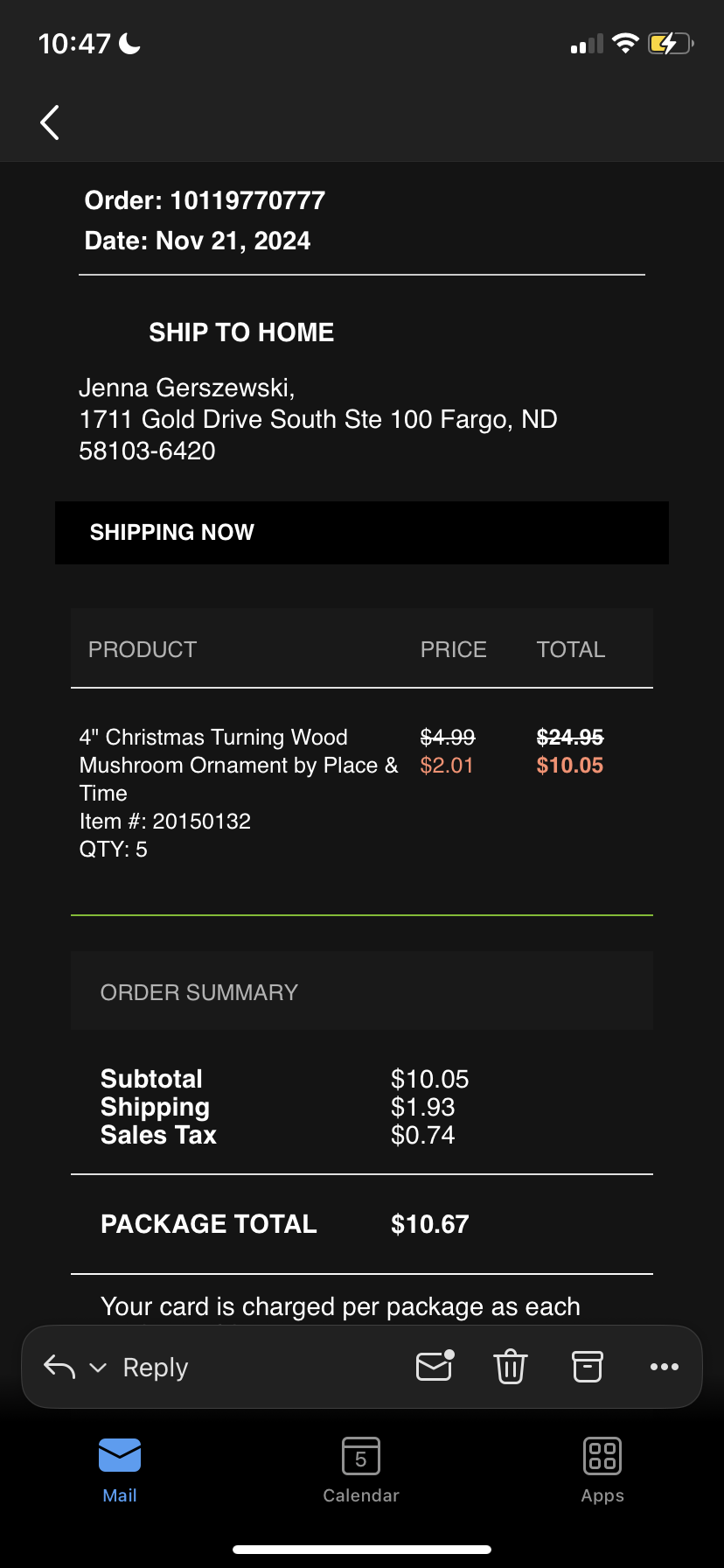
Task: Tap the PACKAGE TOTAL amount $10.67
Action: click(x=430, y=1224)
